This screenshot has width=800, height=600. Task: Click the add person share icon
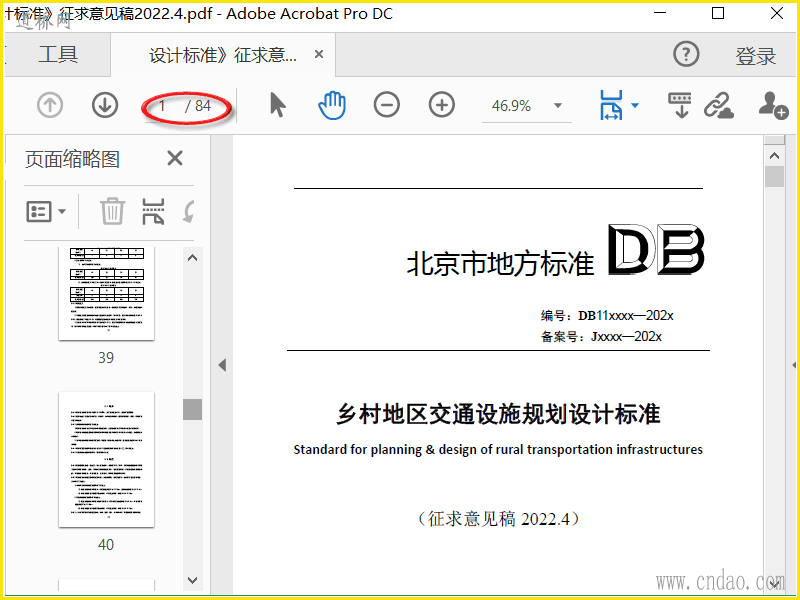[773, 105]
